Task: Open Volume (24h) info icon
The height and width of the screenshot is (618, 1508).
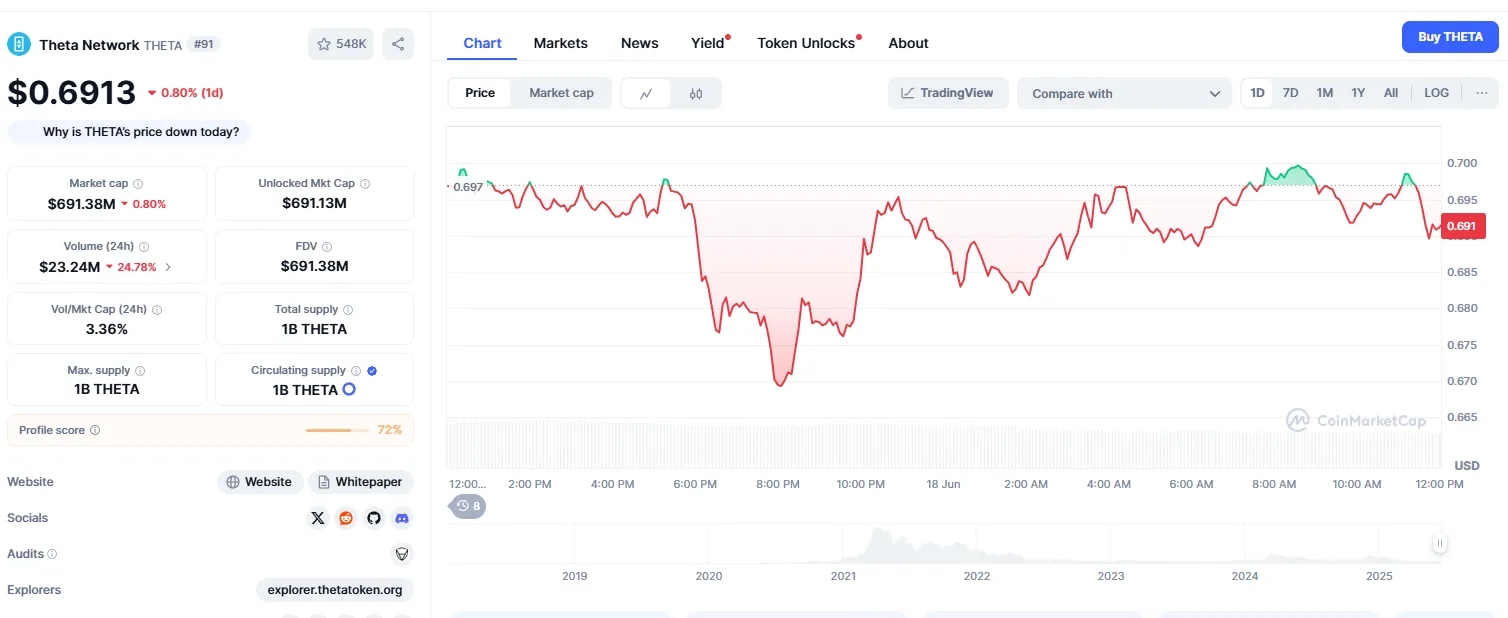Action: [x=144, y=246]
